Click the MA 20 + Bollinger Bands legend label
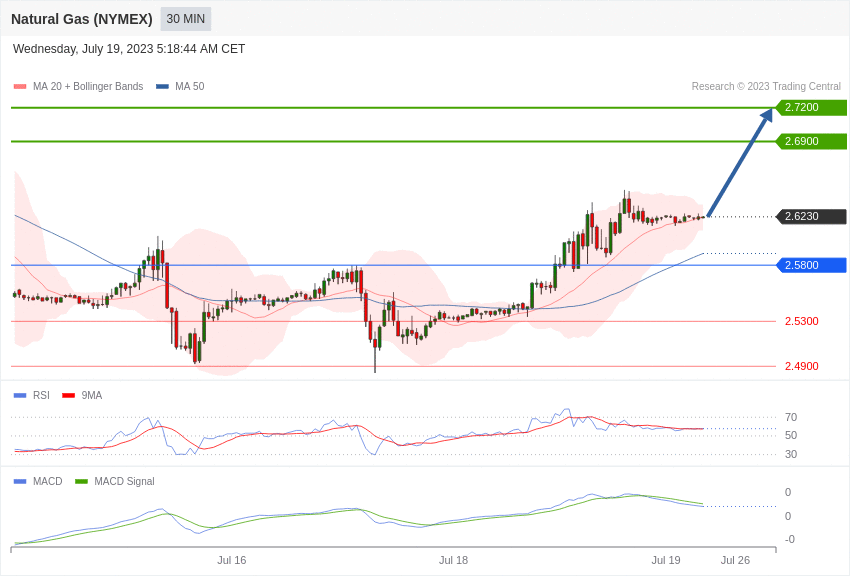Image resolution: width=850 pixels, height=576 pixels. [88, 86]
